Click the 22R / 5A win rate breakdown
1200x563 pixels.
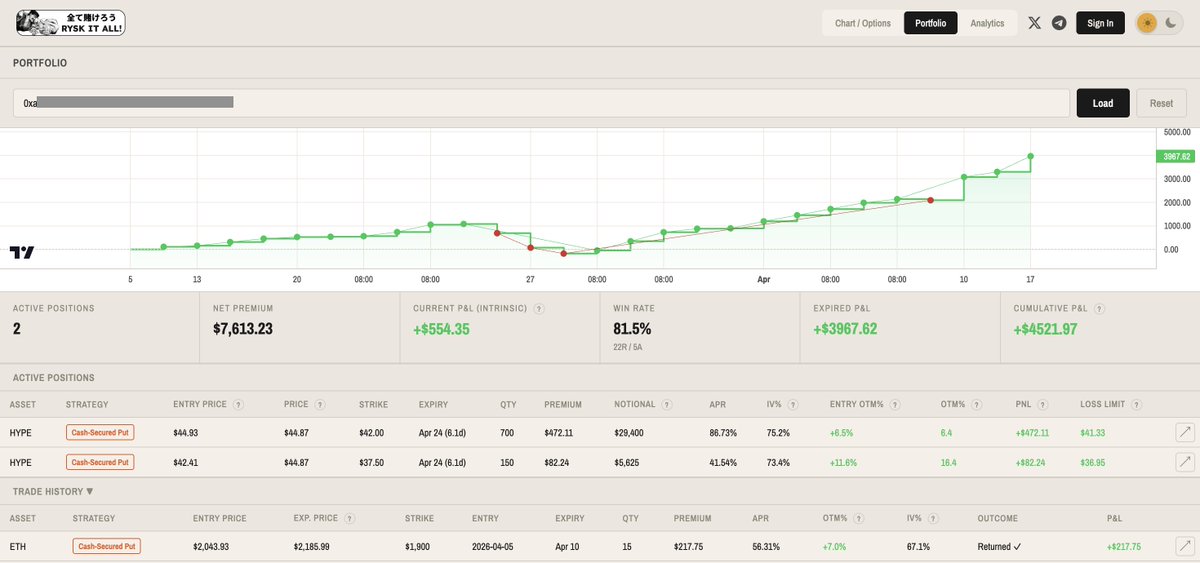pos(630,346)
